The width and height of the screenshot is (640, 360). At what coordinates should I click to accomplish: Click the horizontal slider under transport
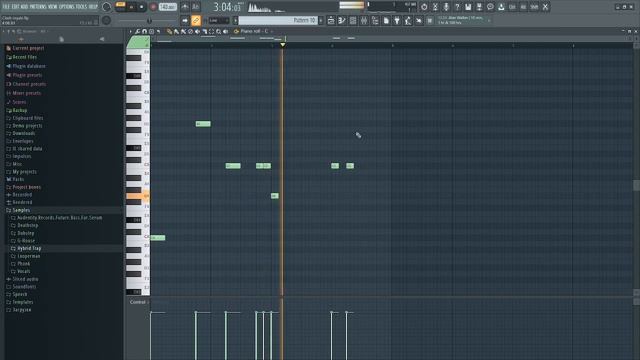point(148,20)
